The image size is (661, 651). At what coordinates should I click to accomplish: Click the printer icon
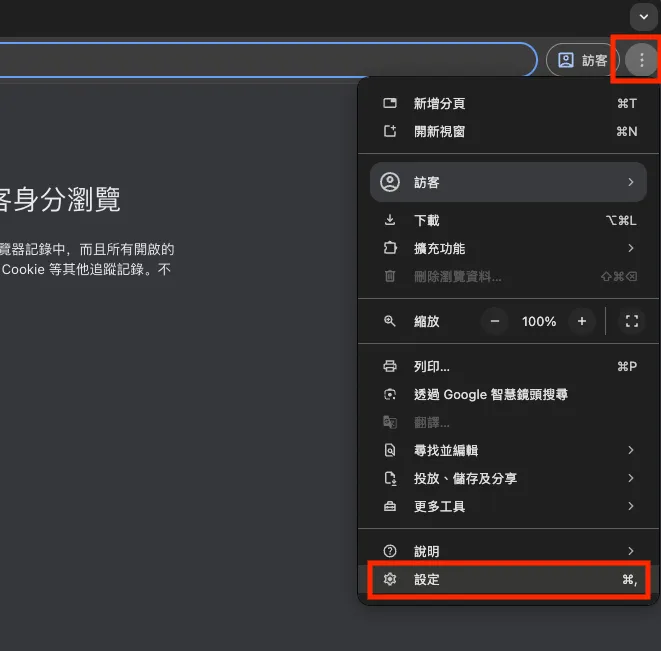point(390,366)
